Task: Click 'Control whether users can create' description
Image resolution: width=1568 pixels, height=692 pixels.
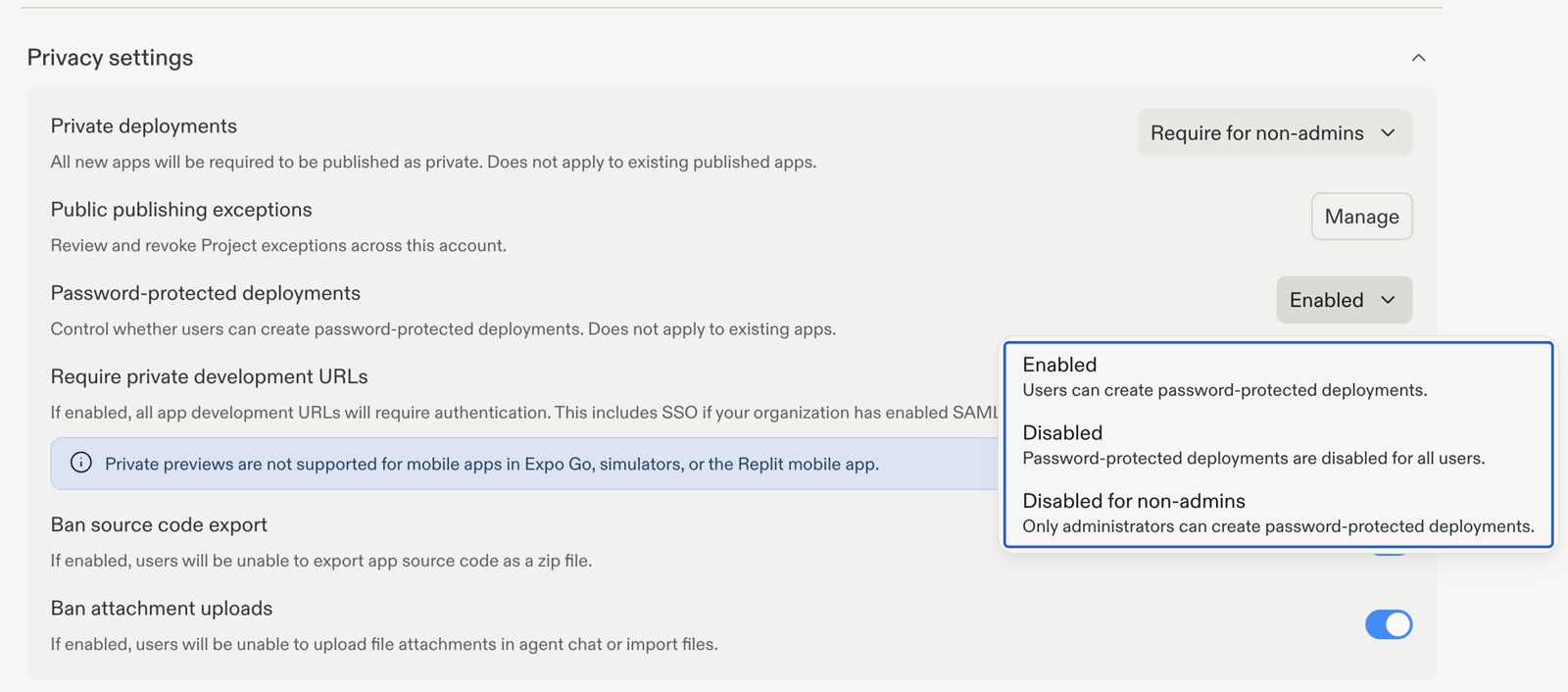Action: [443, 328]
